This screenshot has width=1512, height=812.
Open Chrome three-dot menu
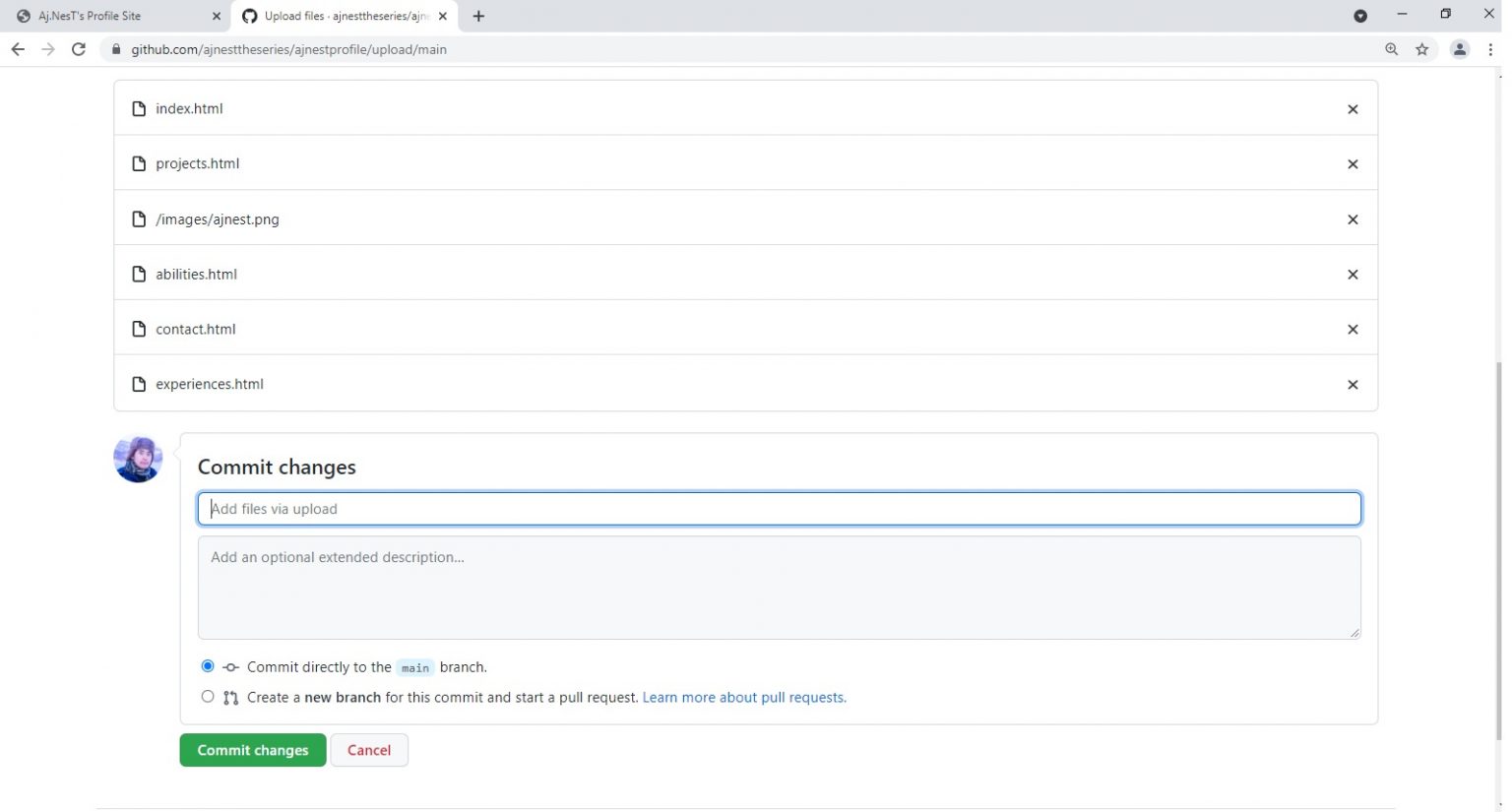click(x=1490, y=49)
